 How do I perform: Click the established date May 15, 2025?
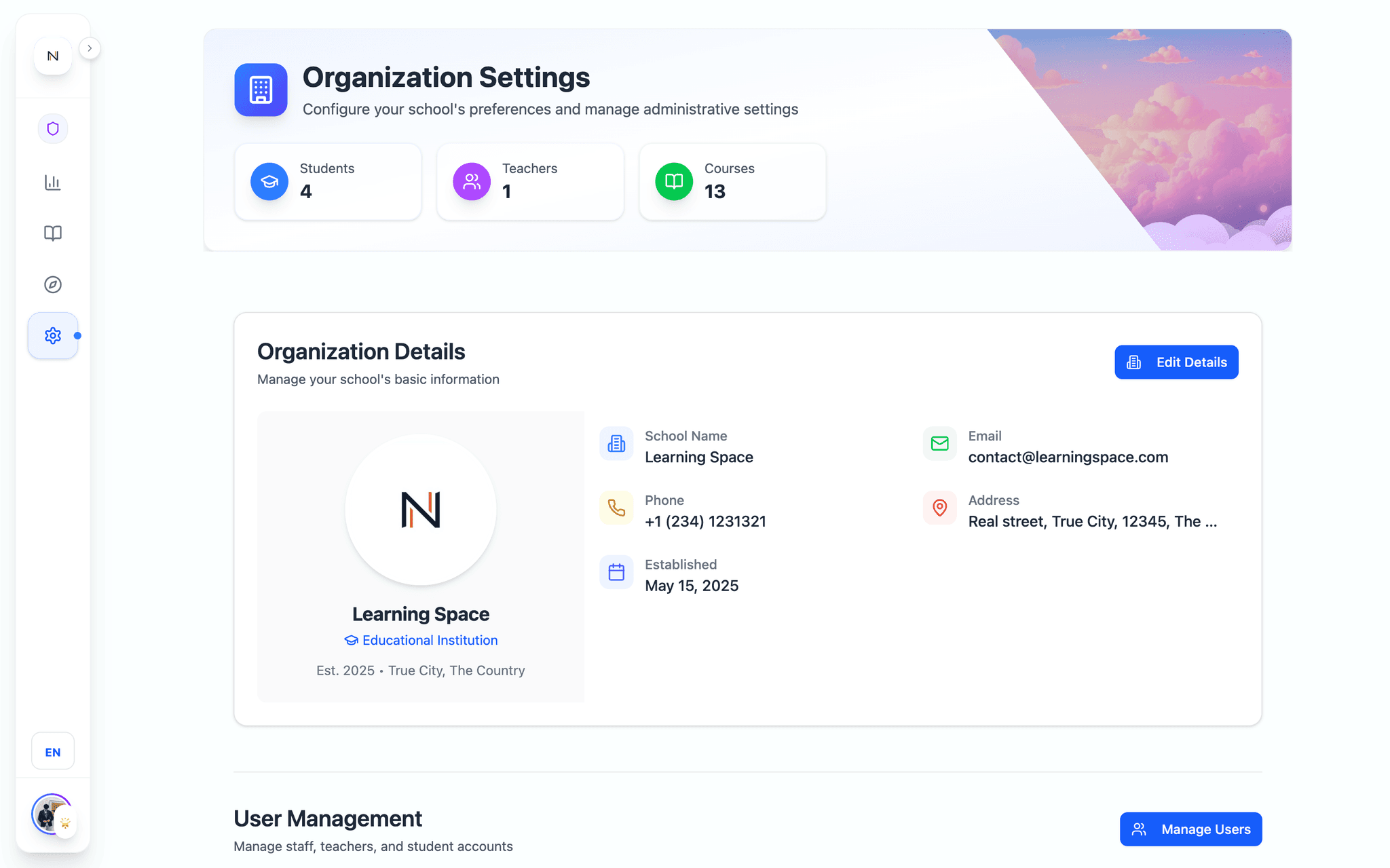pos(692,586)
